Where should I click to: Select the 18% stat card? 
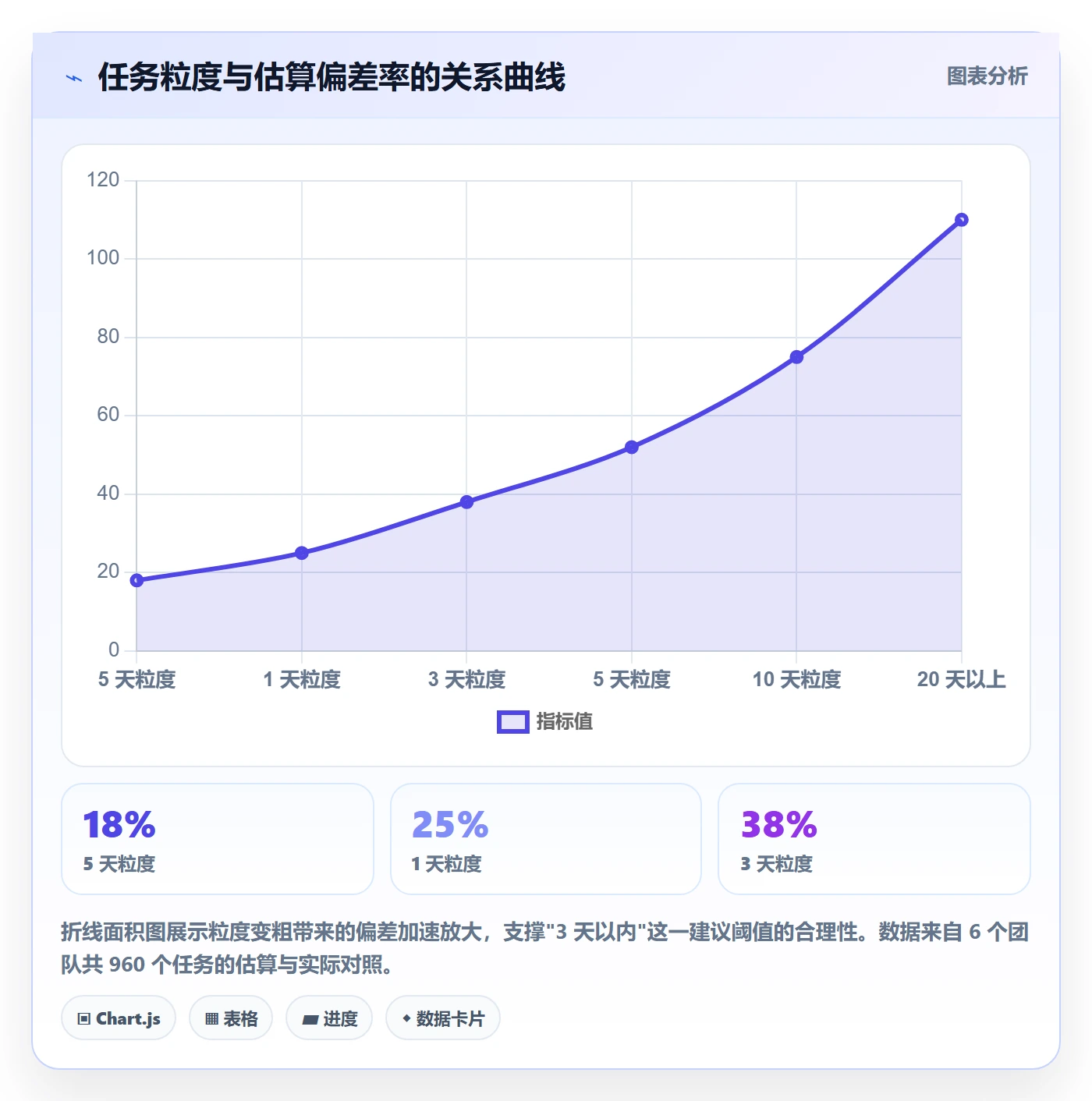[218, 839]
